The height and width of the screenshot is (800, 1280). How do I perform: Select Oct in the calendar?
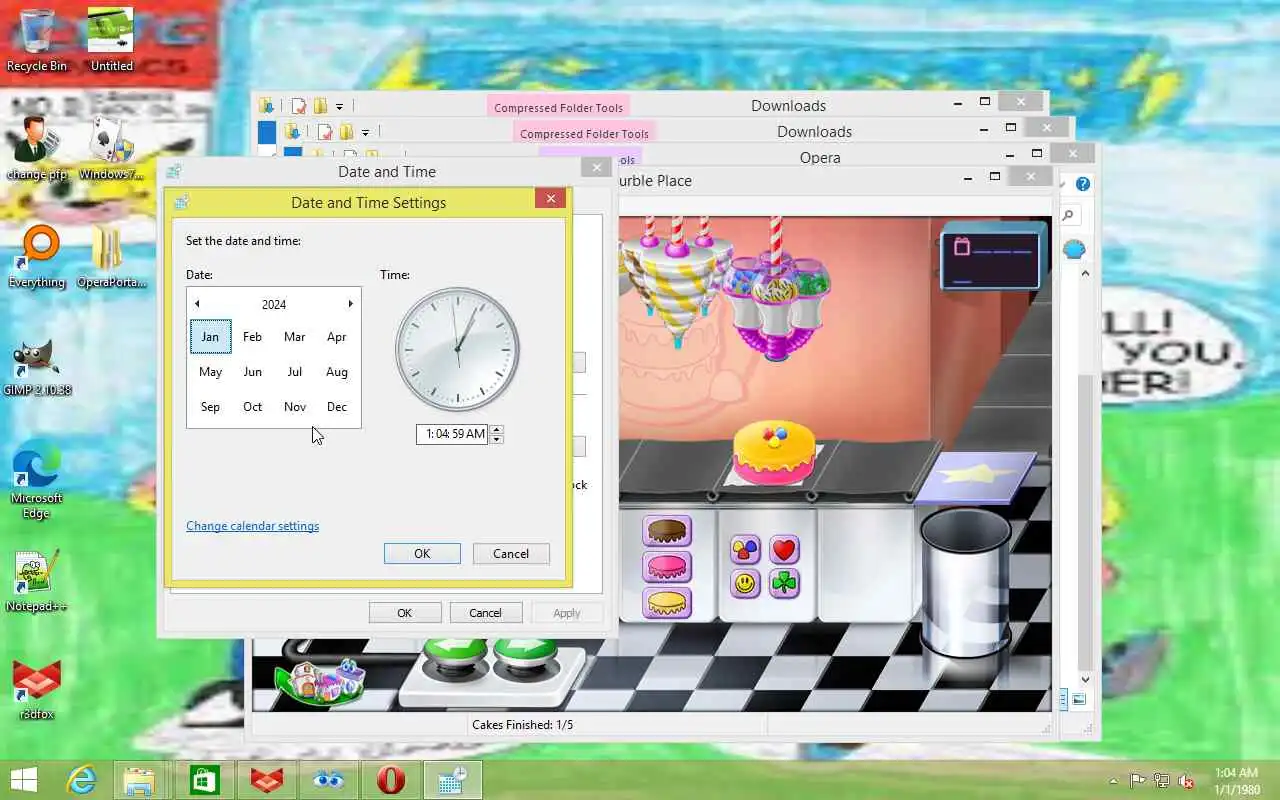tap(252, 407)
